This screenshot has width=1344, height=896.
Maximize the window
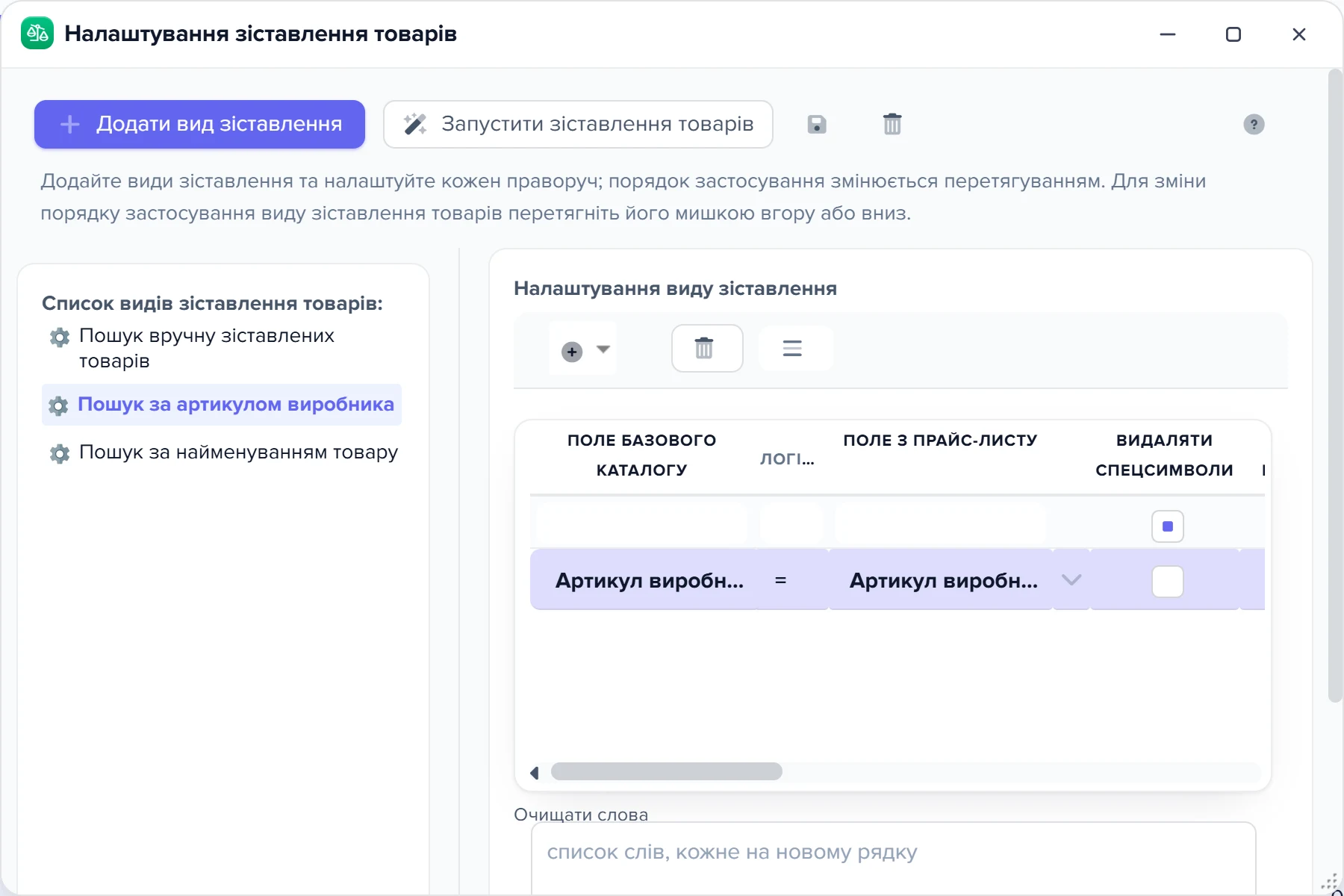pyautogui.click(x=1233, y=34)
